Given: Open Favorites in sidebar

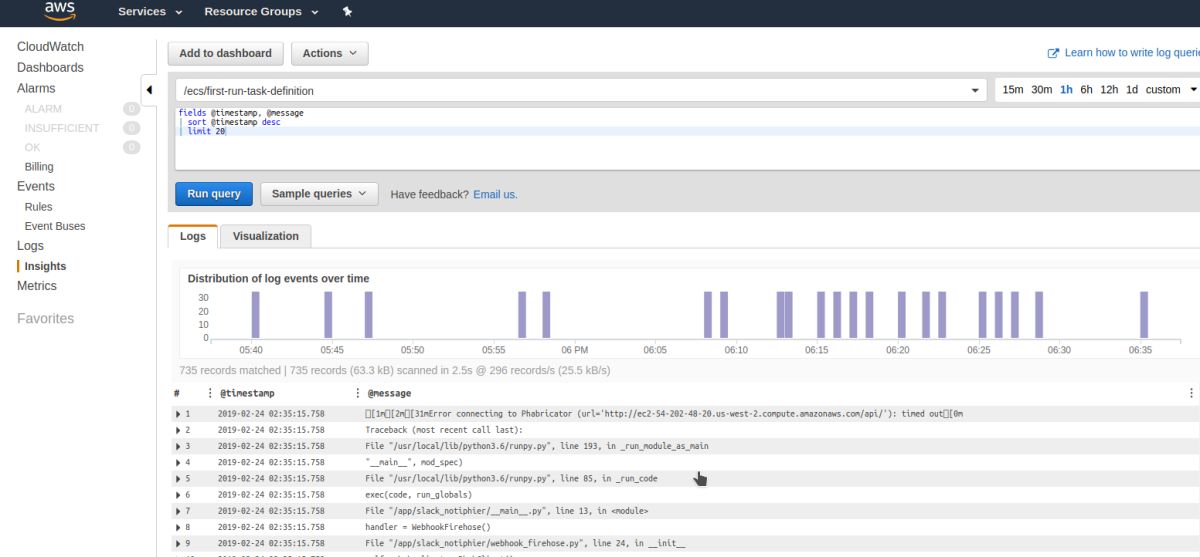Looking at the screenshot, I should [45, 319].
